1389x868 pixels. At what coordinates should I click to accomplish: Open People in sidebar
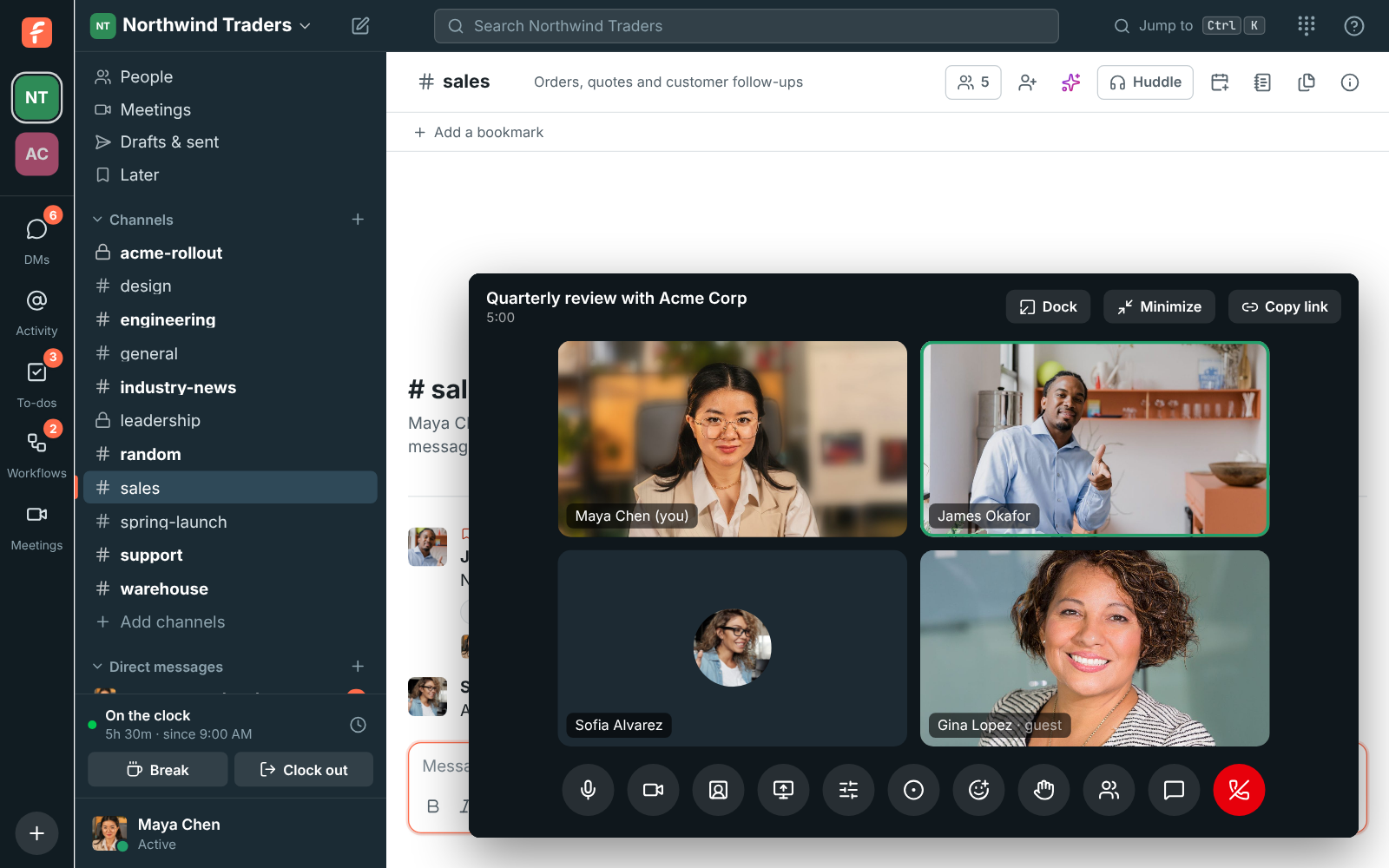pos(230,76)
